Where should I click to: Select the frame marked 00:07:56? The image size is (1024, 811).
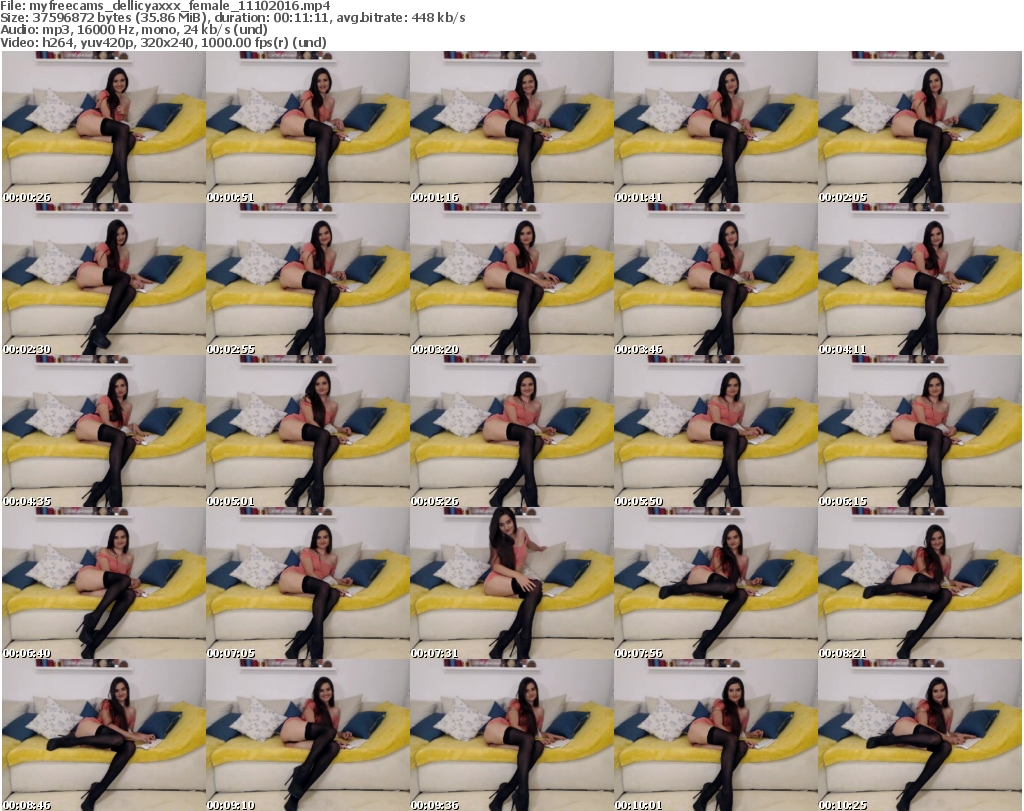coord(715,583)
